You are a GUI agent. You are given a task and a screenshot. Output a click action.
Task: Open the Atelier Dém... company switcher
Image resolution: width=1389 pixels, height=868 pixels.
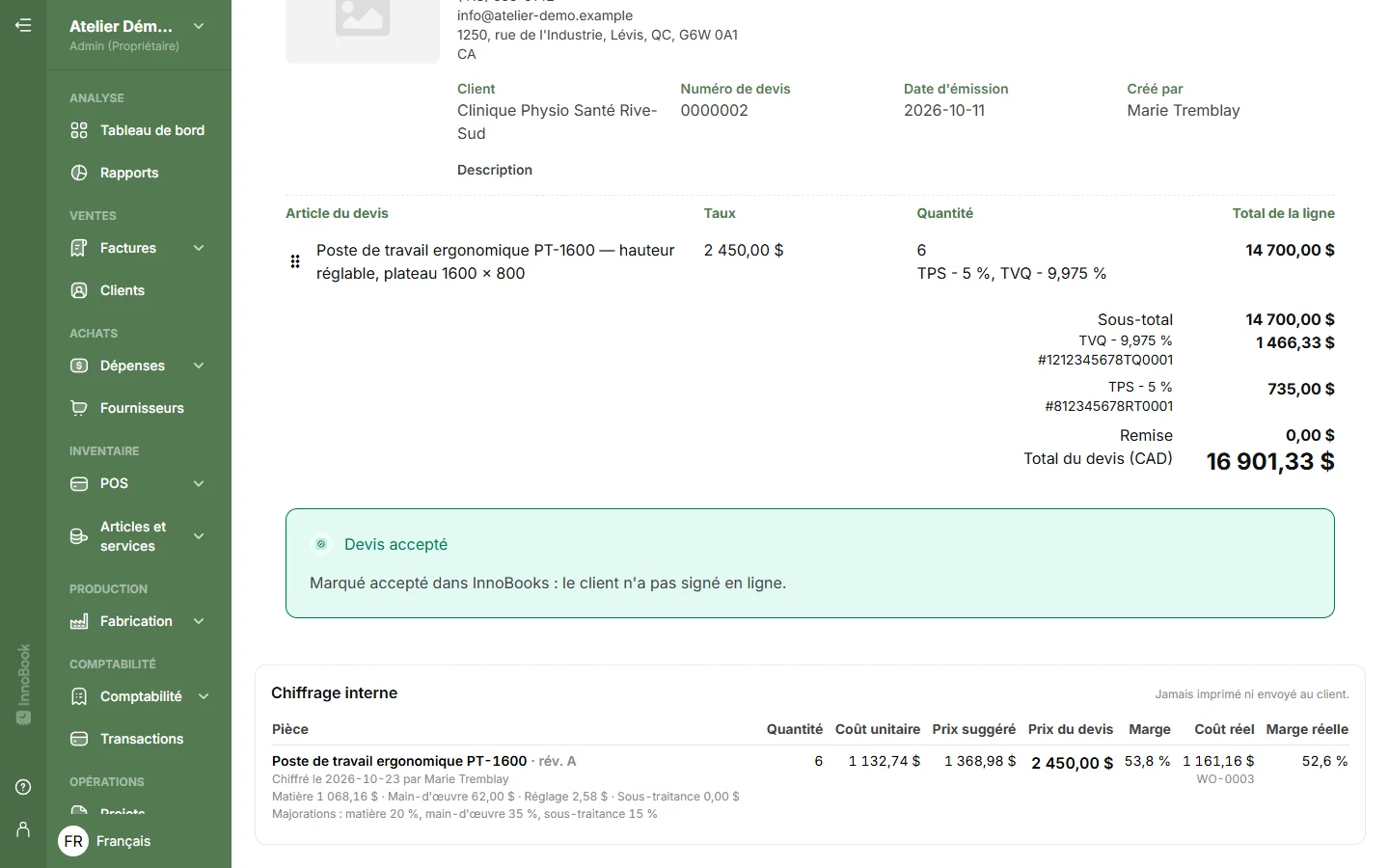coord(139,35)
